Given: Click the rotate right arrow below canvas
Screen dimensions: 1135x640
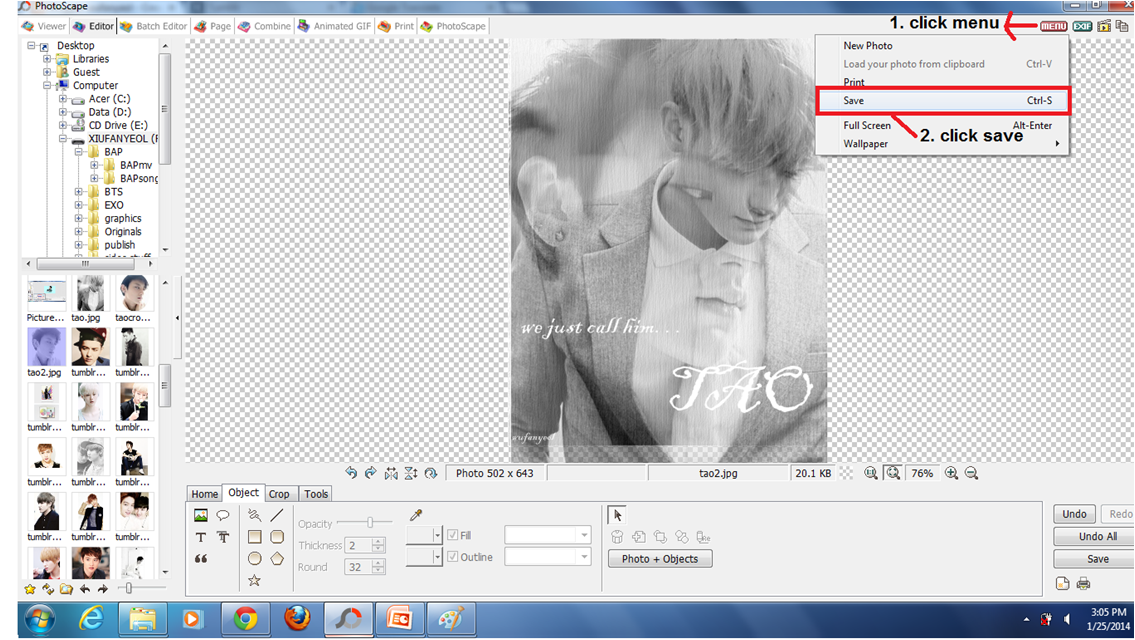Looking at the screenshot, I should pos(371,473).
